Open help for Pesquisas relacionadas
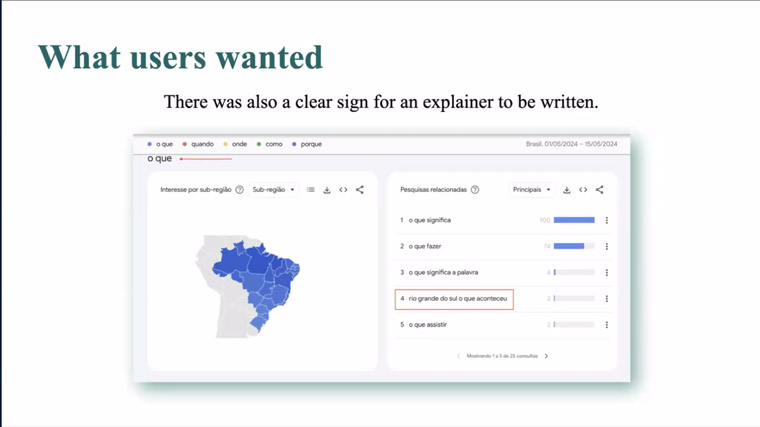 point(475,190)
